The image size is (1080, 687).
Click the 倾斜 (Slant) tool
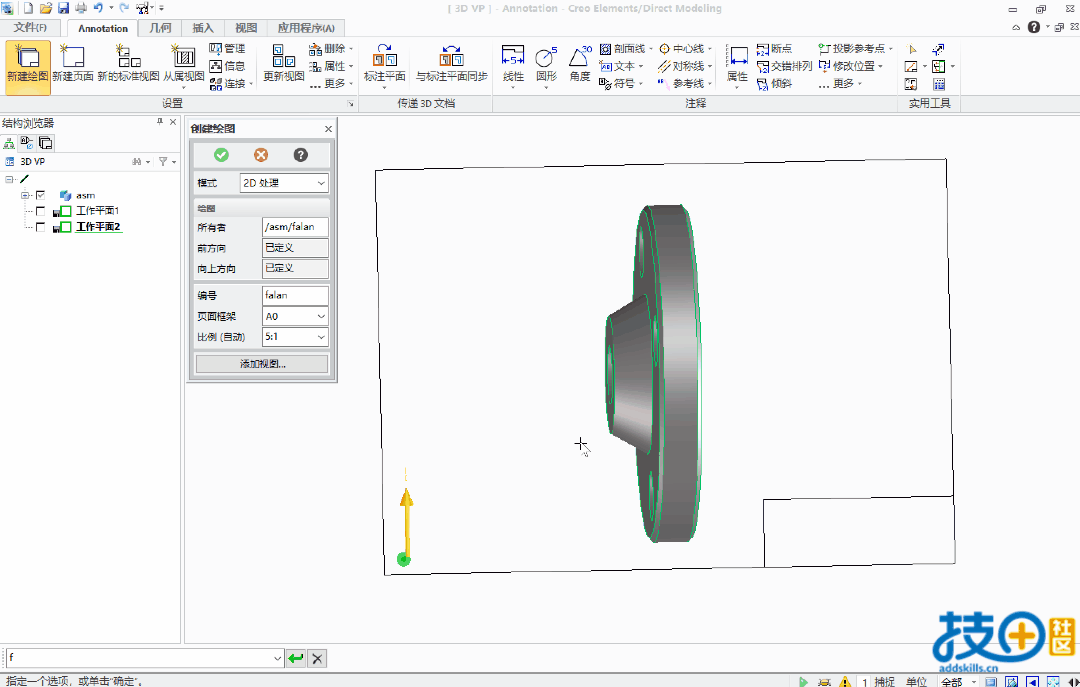coord(774,83)
